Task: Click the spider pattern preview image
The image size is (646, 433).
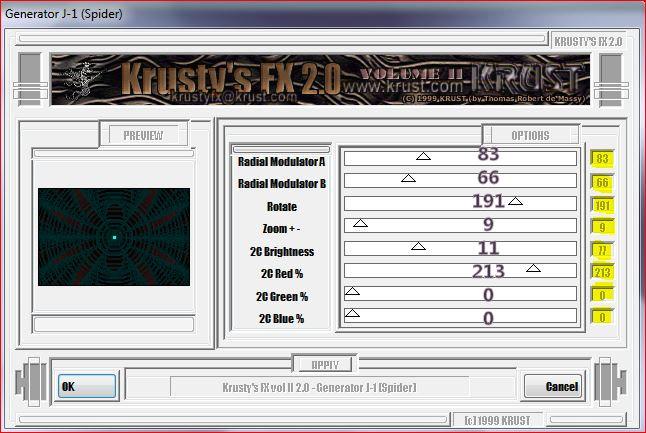Action: [114, 237]
